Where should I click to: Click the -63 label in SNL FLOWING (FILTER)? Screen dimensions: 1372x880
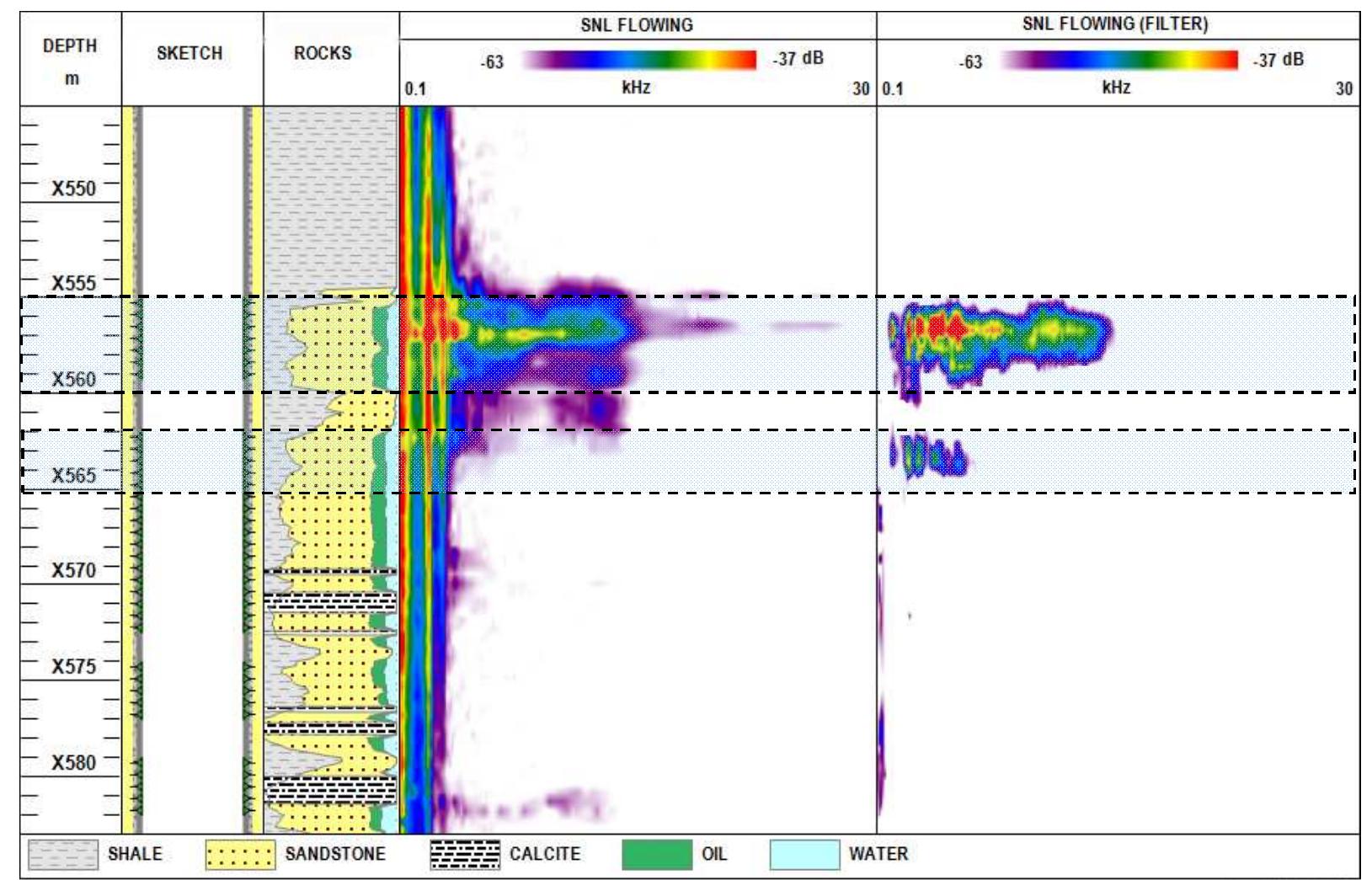coord(970,62)
